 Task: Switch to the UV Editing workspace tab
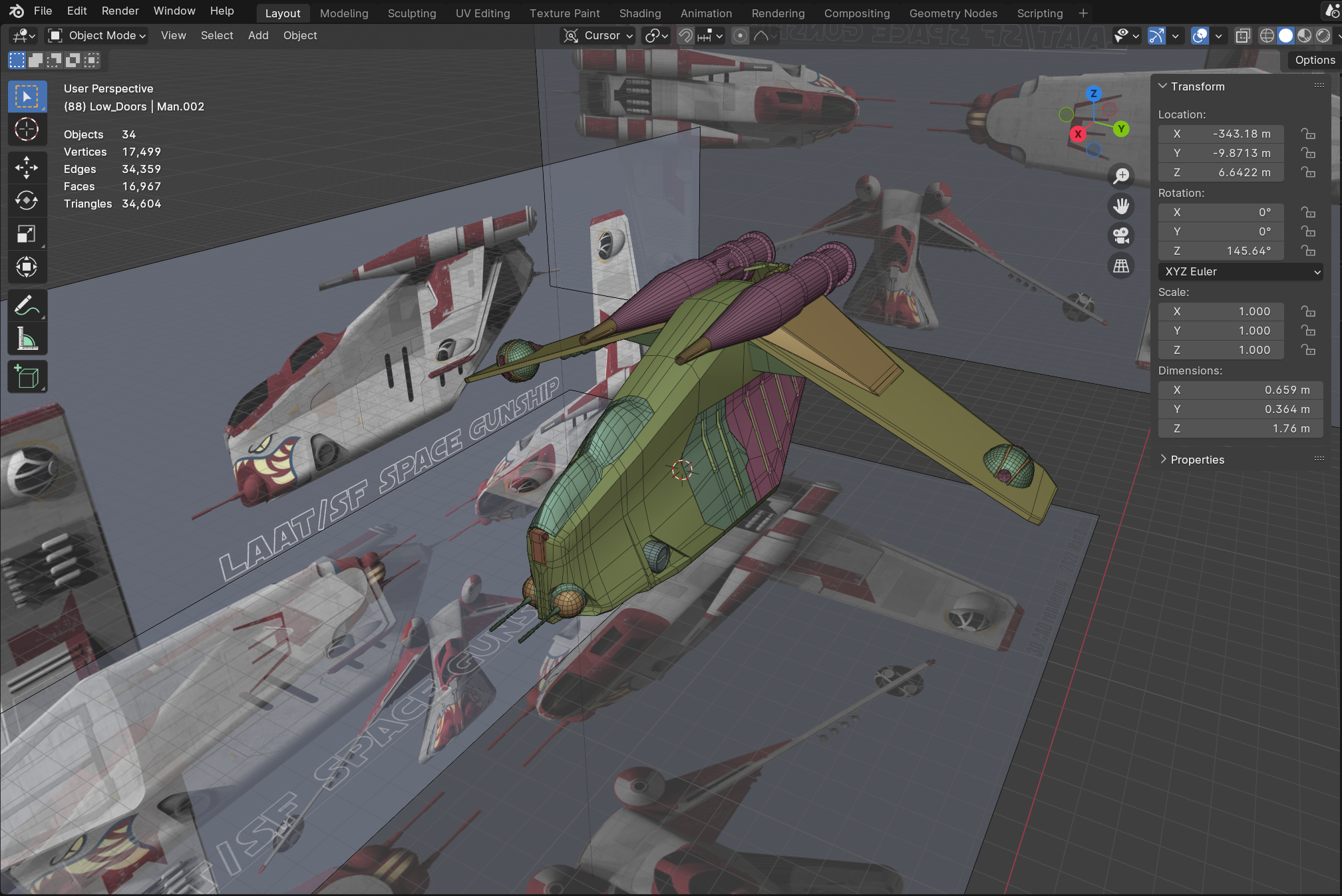(482, 13)
